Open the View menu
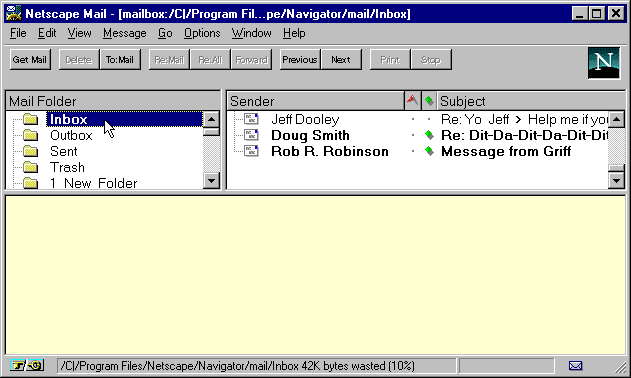 (79, 33)
